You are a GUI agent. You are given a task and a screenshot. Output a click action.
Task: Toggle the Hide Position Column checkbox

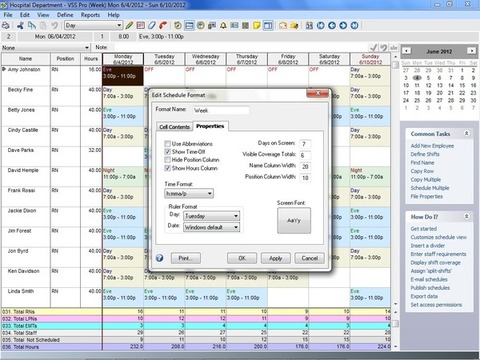click(x=167, y=160)
